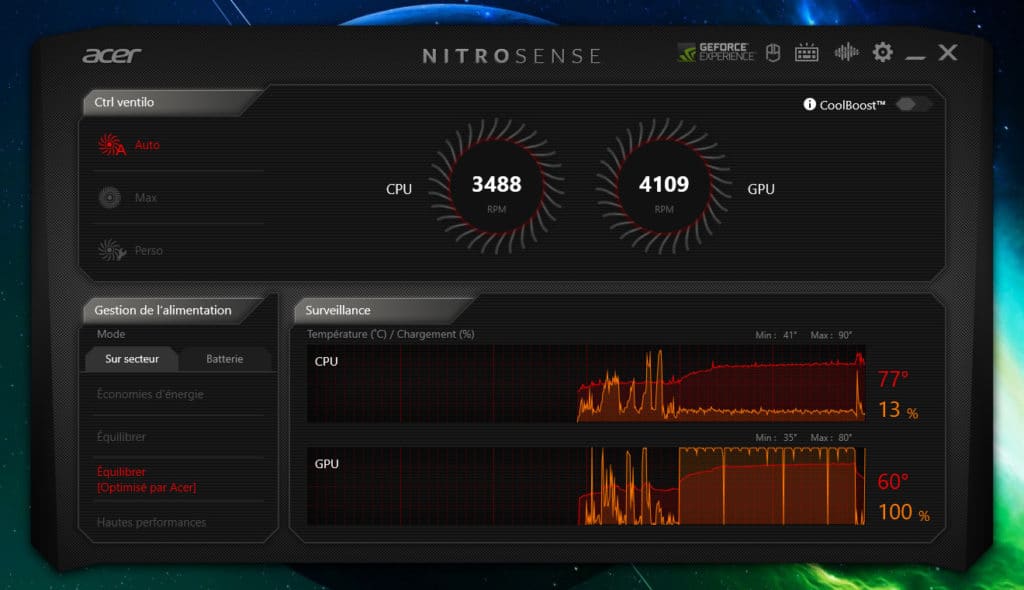Switch to the Batterie tab
1024x590 pixels.
pos(225,359)
